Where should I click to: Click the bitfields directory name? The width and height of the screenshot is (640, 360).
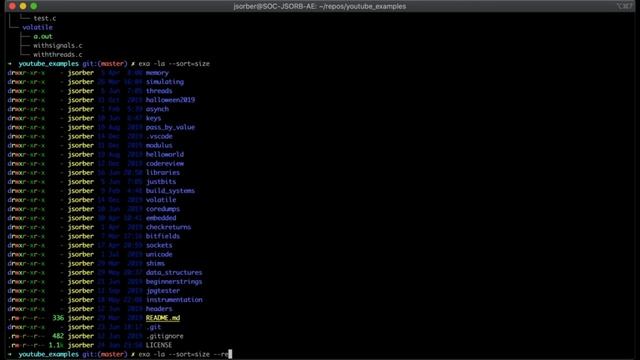[163, 236]
